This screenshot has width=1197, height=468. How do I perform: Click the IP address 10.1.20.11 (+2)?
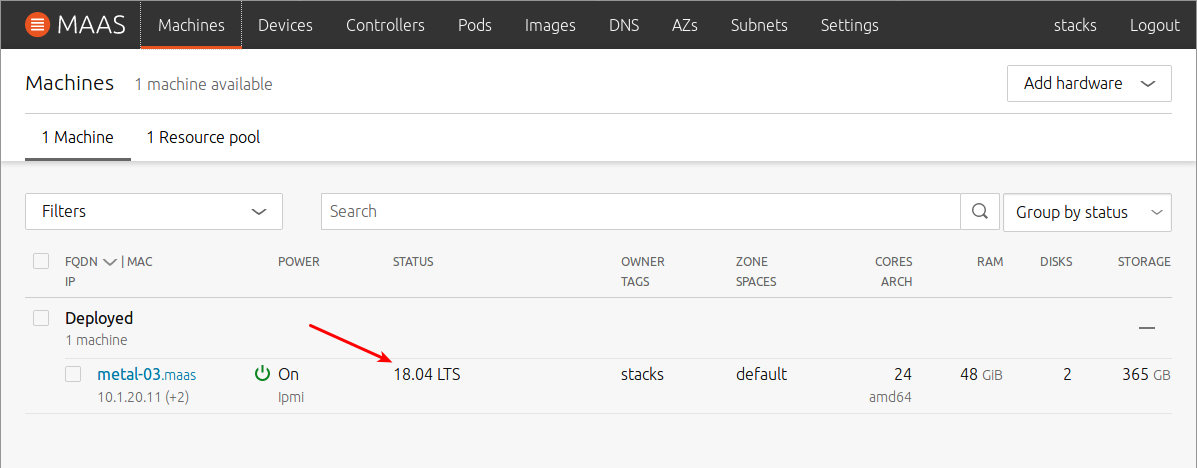pos(144,397)
